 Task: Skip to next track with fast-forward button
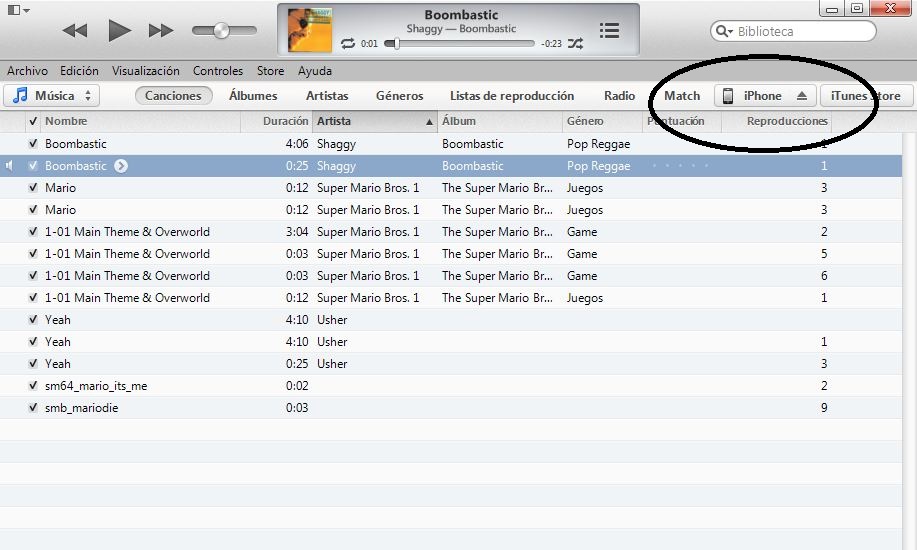161,30
